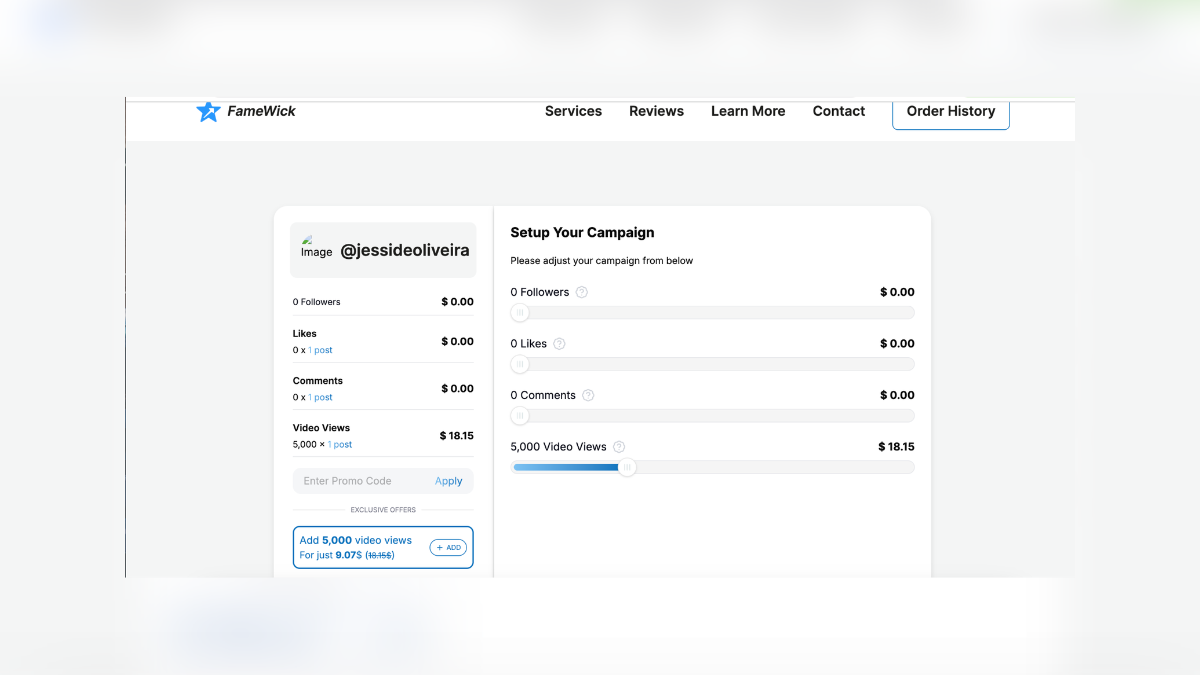
Task: Click the Likes help icon
Action: (559, 343)
